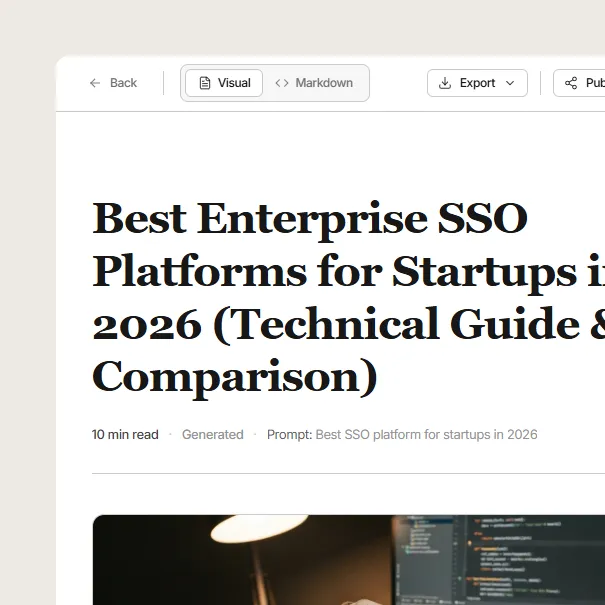Click the "Generated" status text

point(213,434)
